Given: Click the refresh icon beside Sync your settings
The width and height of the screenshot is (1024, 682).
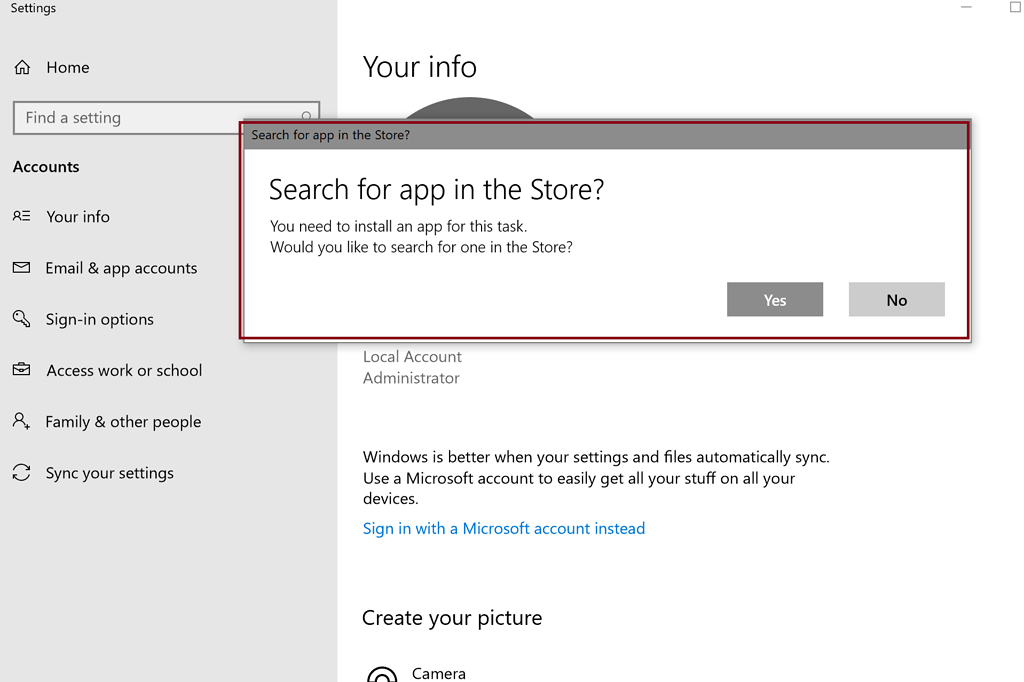Looking at the screenshot, I should click(22, 472).
